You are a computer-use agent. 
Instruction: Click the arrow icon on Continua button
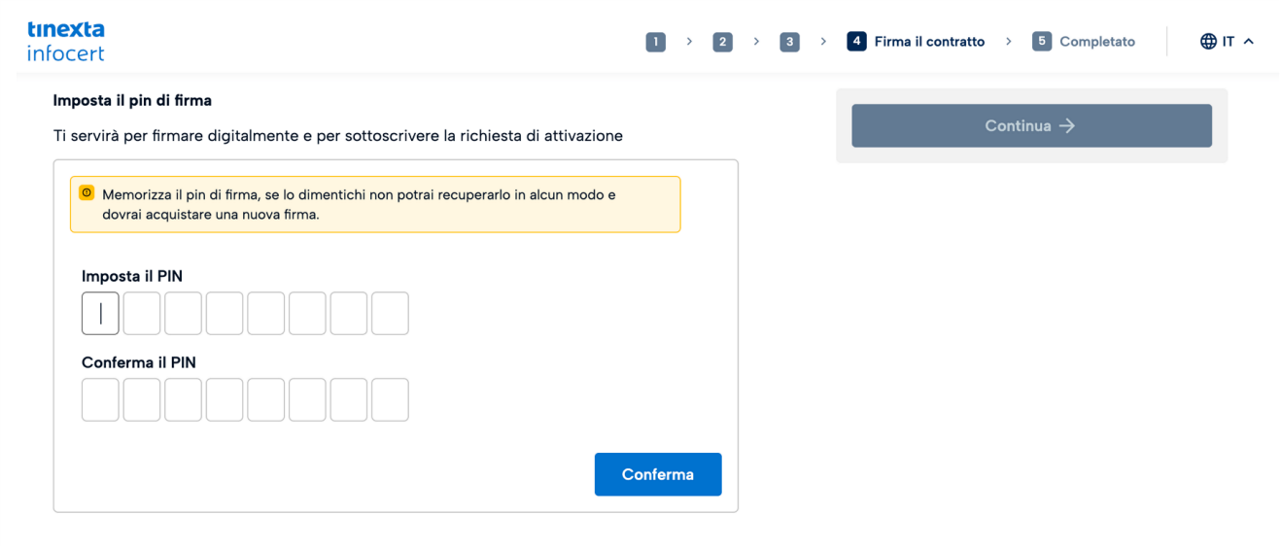[1067, 126]
